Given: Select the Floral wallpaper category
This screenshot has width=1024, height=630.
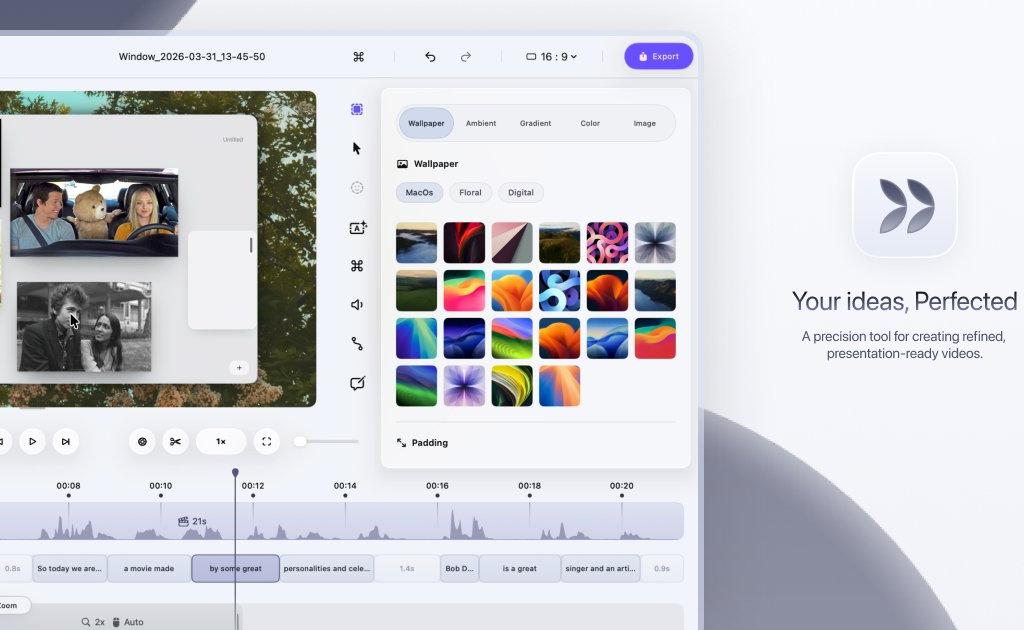Looking at the screenshot, I should pos(470,193).
